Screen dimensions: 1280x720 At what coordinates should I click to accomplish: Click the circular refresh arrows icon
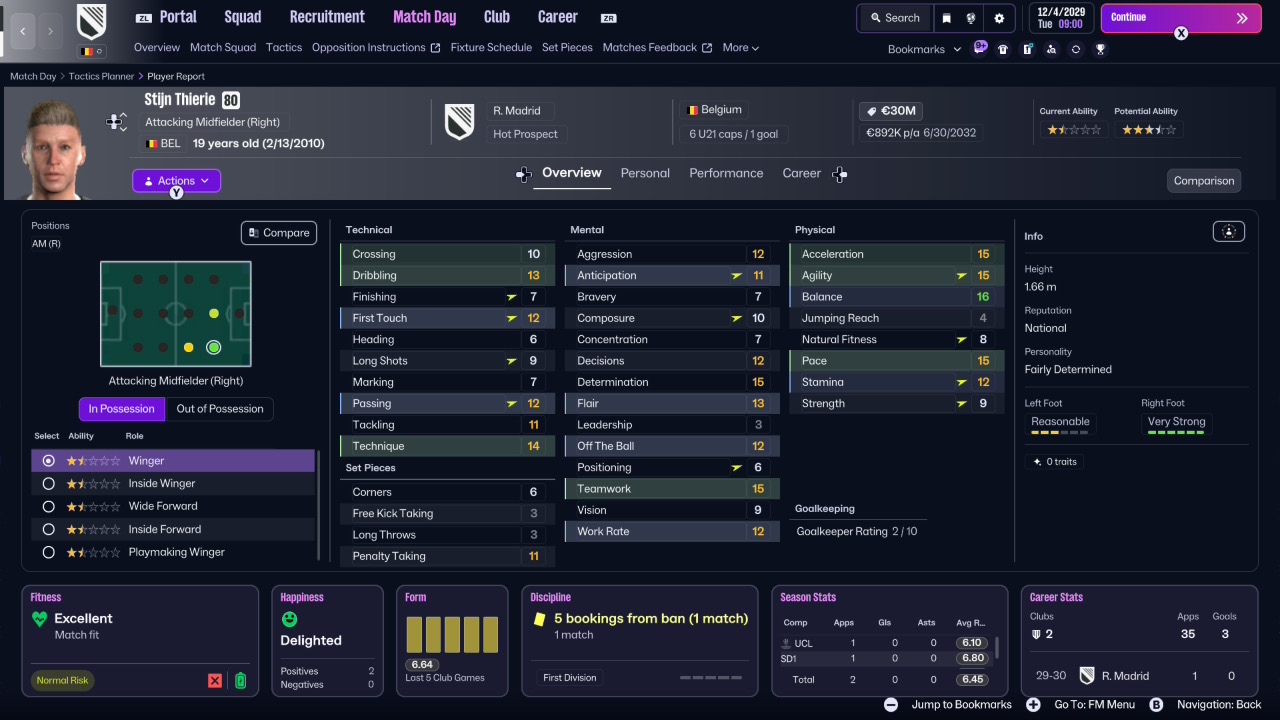pos(1076,49)
